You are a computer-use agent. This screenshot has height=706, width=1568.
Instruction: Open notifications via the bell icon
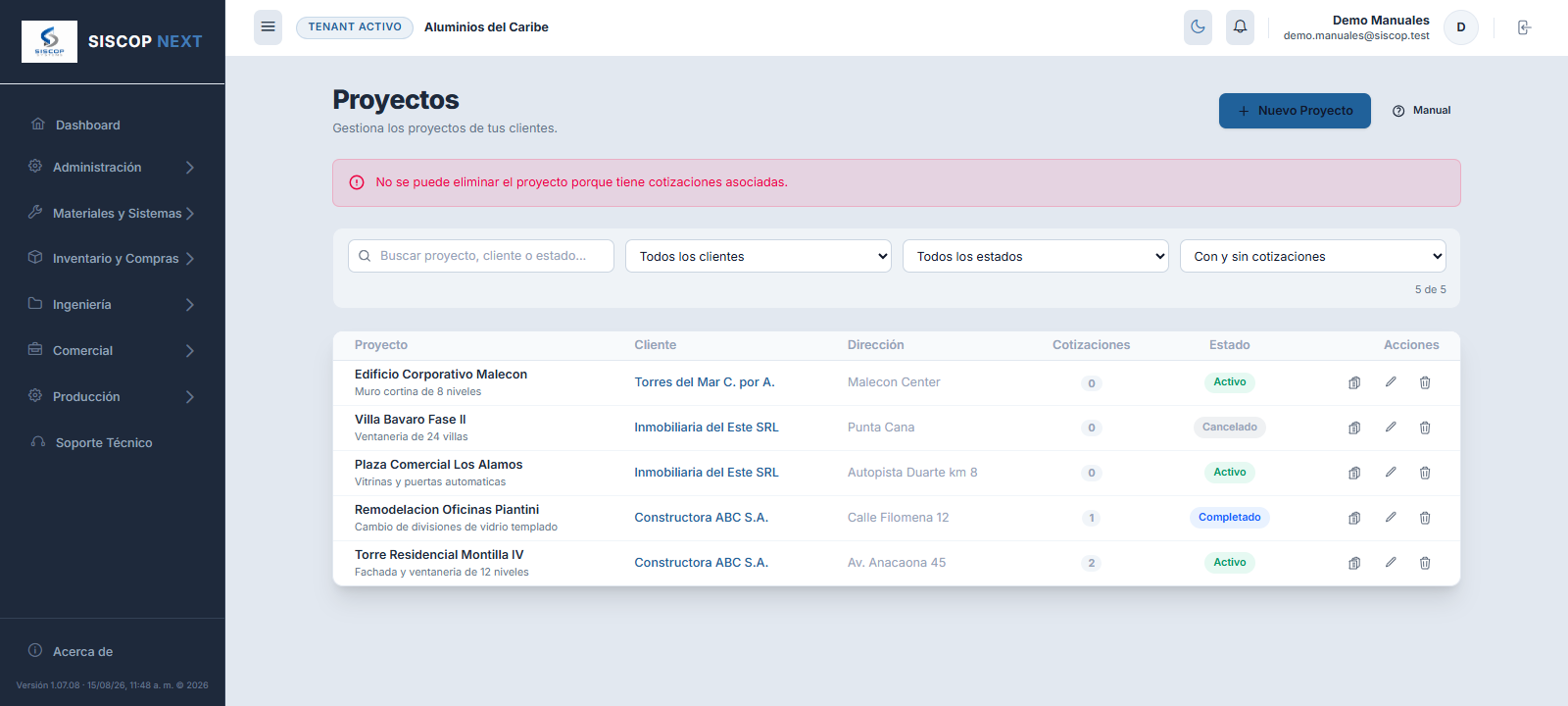coord(1240,27)
